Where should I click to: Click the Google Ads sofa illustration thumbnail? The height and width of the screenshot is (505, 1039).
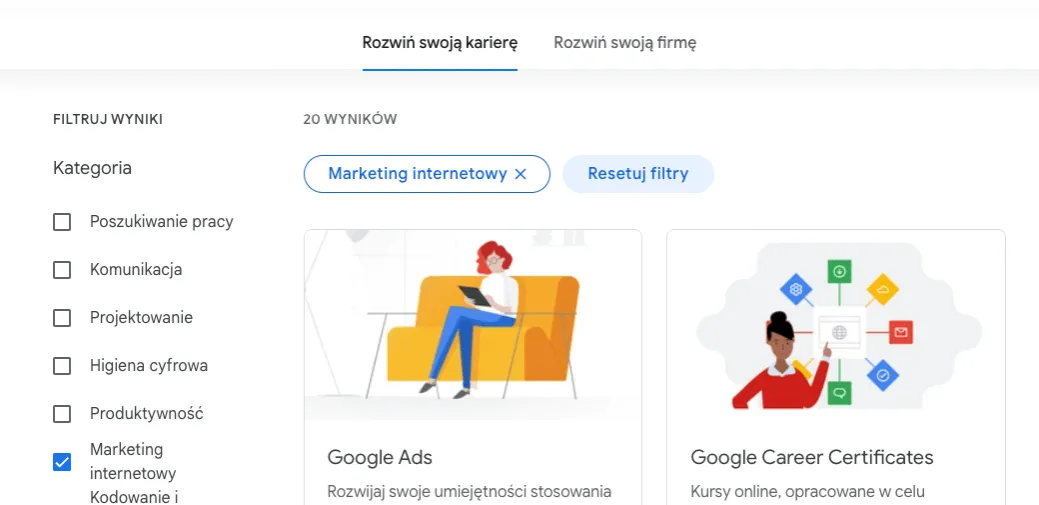pyautogui.click(x=472, y=325)
